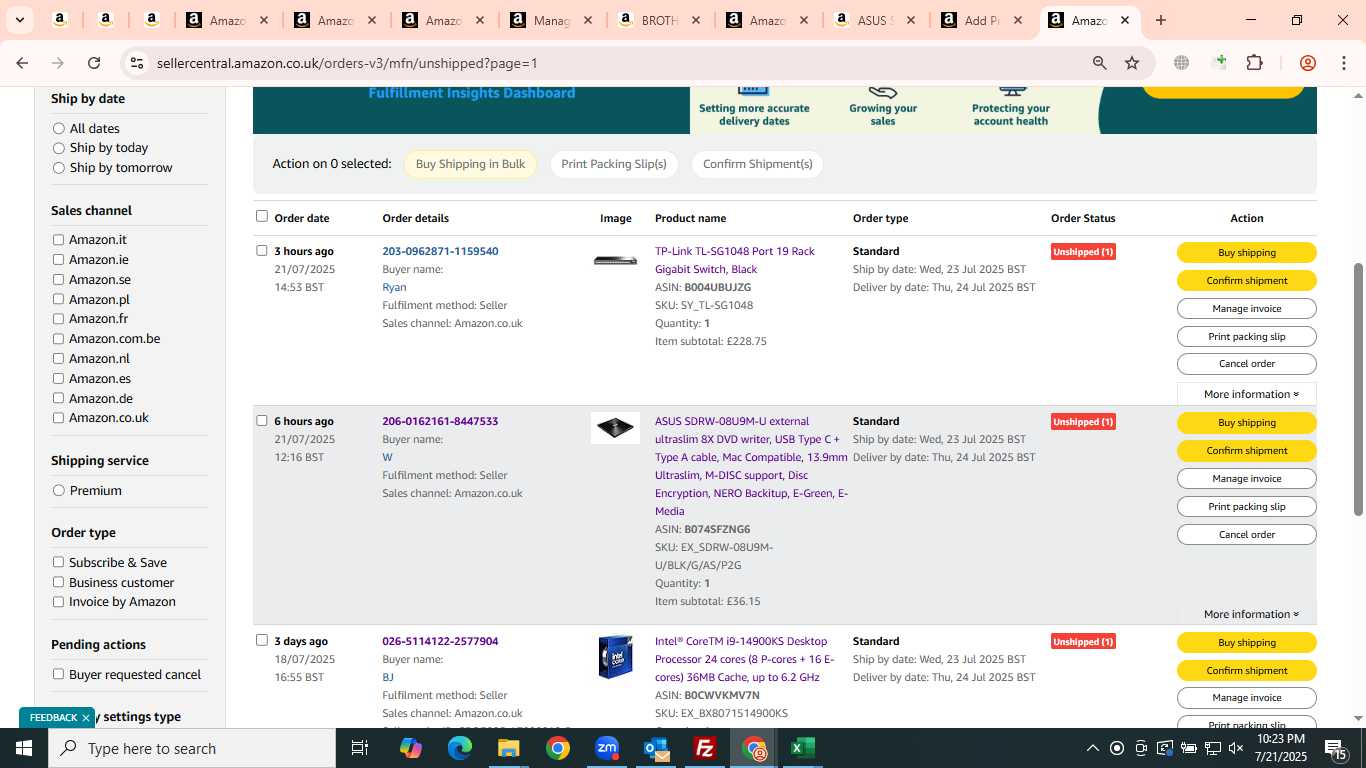This screenshot has height=768, width=1366.
Task: Select Ship by today filter
Action: click(59, 148)
